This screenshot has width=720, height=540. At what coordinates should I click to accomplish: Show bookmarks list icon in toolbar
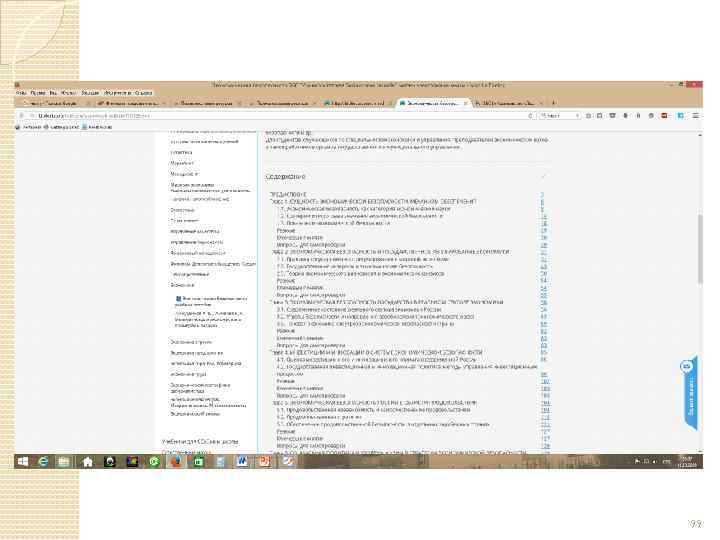click(600, 116)
